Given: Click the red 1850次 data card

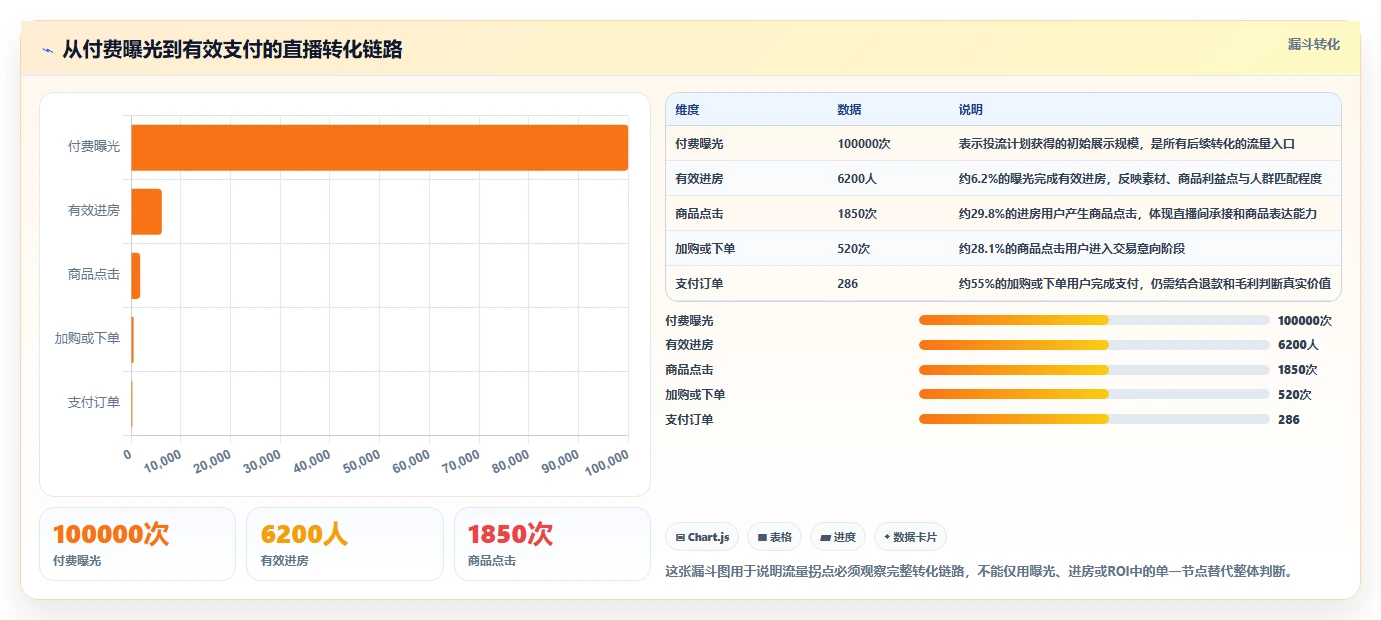Looking at the screenshot, I should click(x=552, y=544).
